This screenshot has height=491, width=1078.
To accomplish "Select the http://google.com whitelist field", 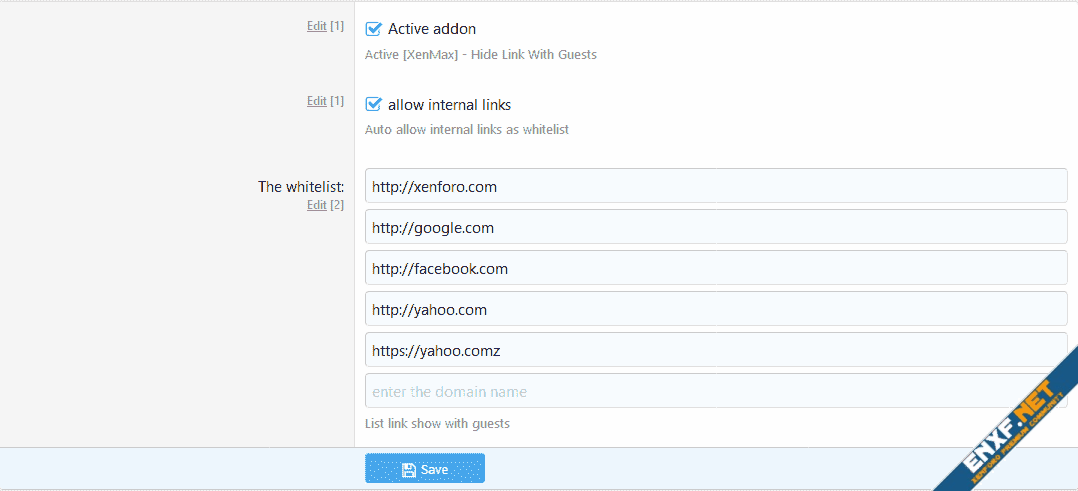I will pyautogui.click(x=716, y=227).
